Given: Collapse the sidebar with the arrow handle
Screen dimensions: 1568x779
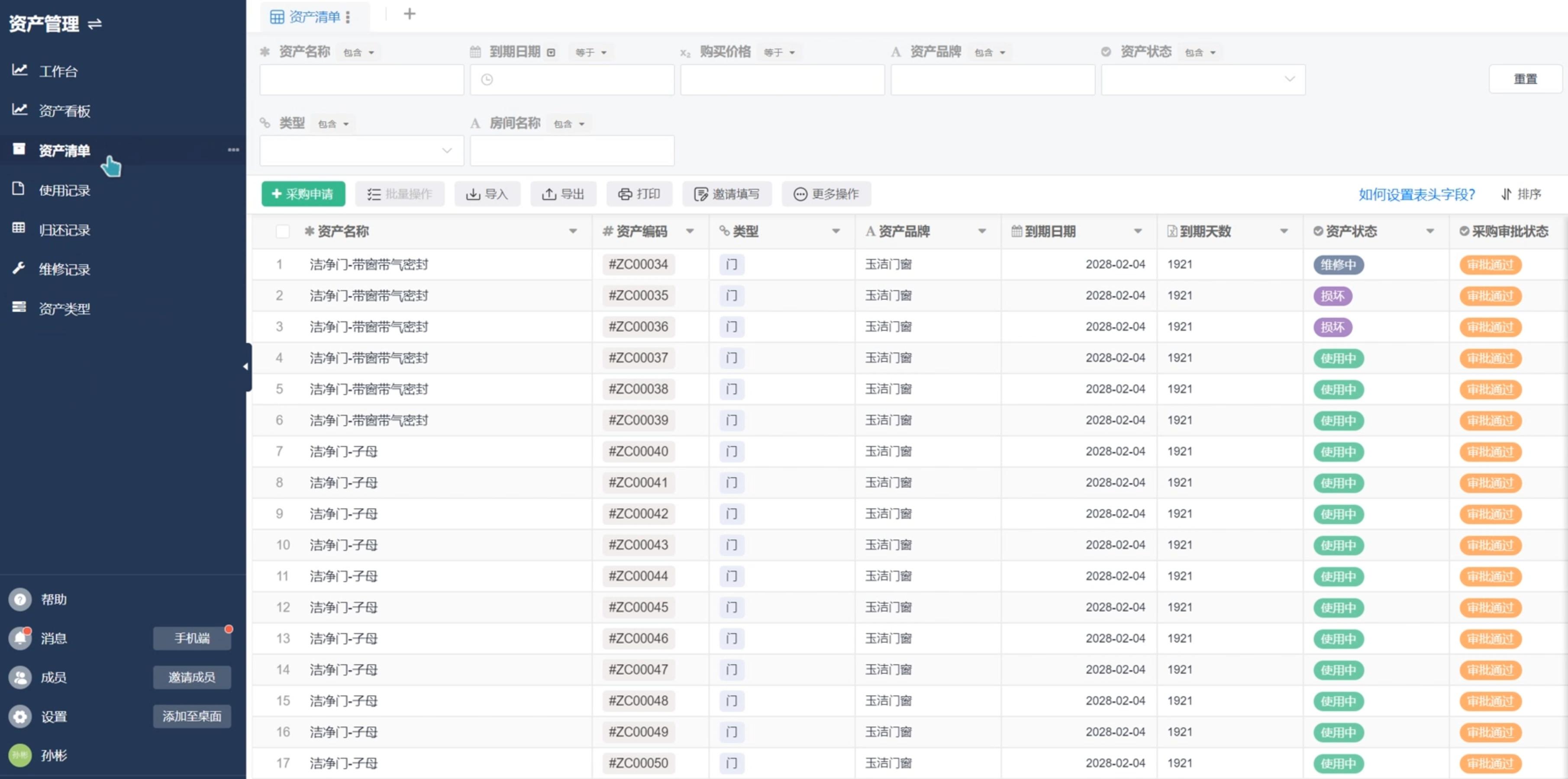Looking at the screenshot, I should (x=246, y=367).
